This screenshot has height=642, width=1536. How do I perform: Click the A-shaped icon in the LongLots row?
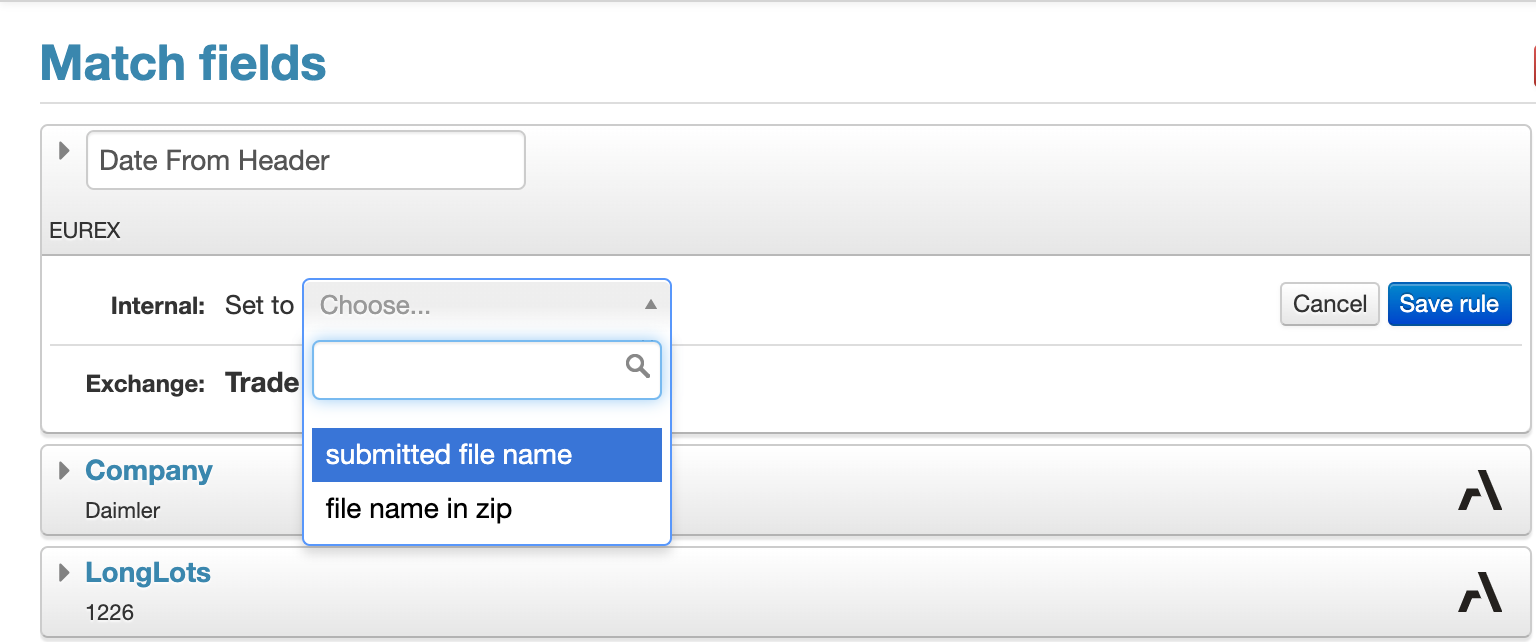[1480, 592]
